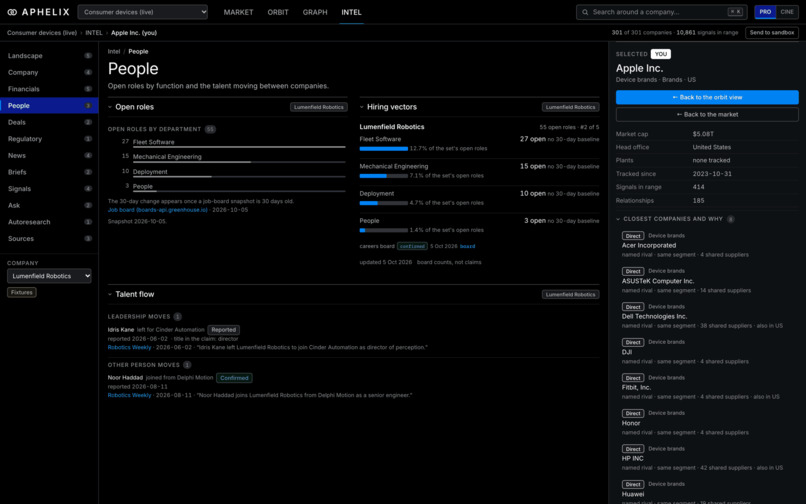Click Consumer devices (live) breadcrumb

42,32
